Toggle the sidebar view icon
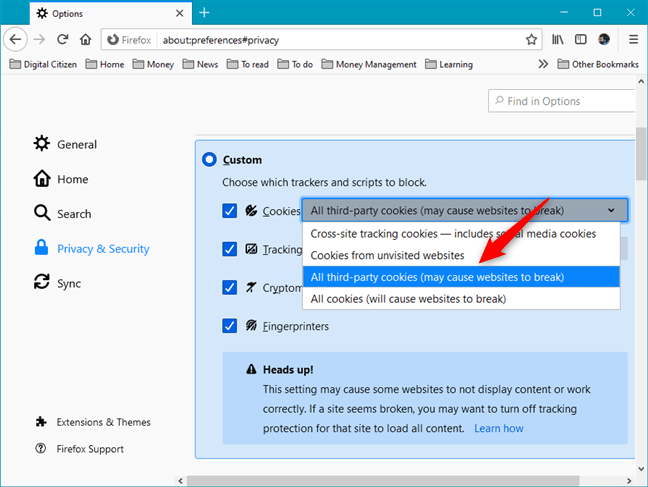Screen dimensions: 648x487 click(581, 39)
